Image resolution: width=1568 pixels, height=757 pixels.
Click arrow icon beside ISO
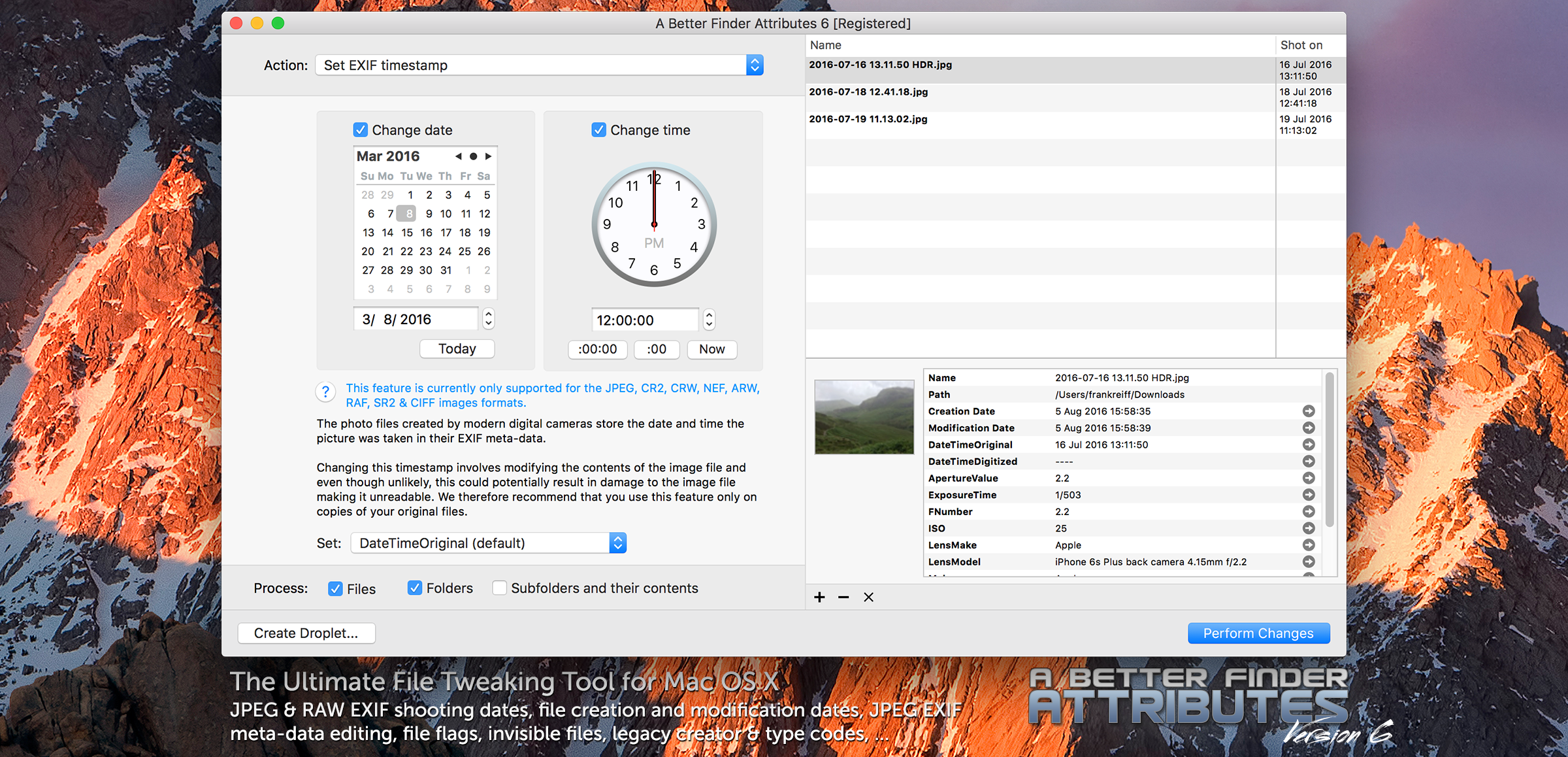click(1309, 528)
